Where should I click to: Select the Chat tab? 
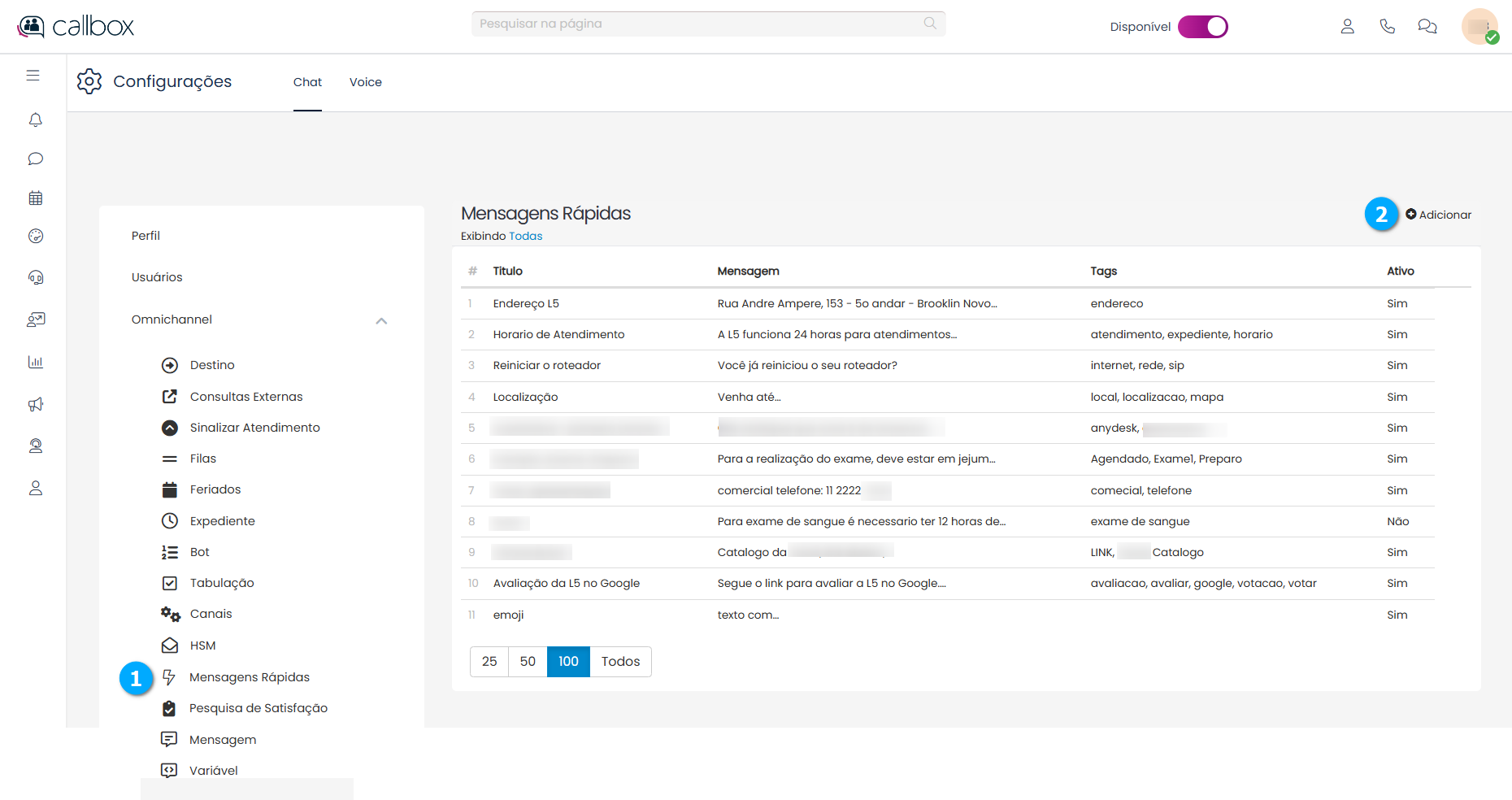307,82
